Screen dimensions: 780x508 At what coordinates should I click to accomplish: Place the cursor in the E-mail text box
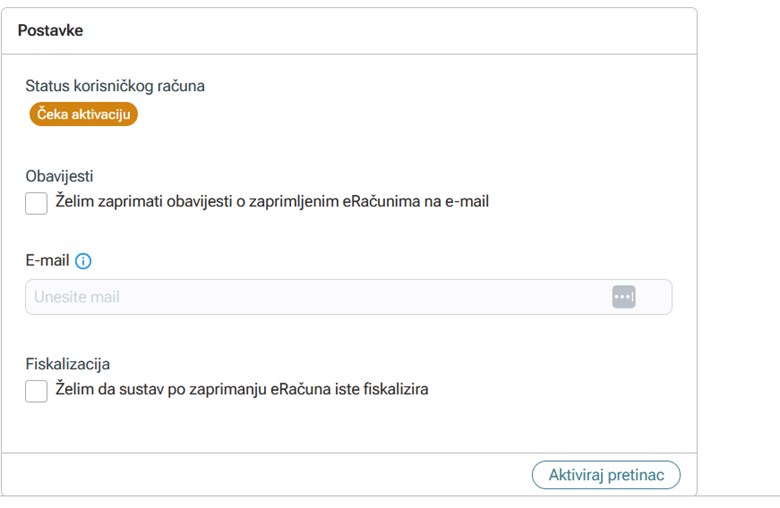click(310, 297)
